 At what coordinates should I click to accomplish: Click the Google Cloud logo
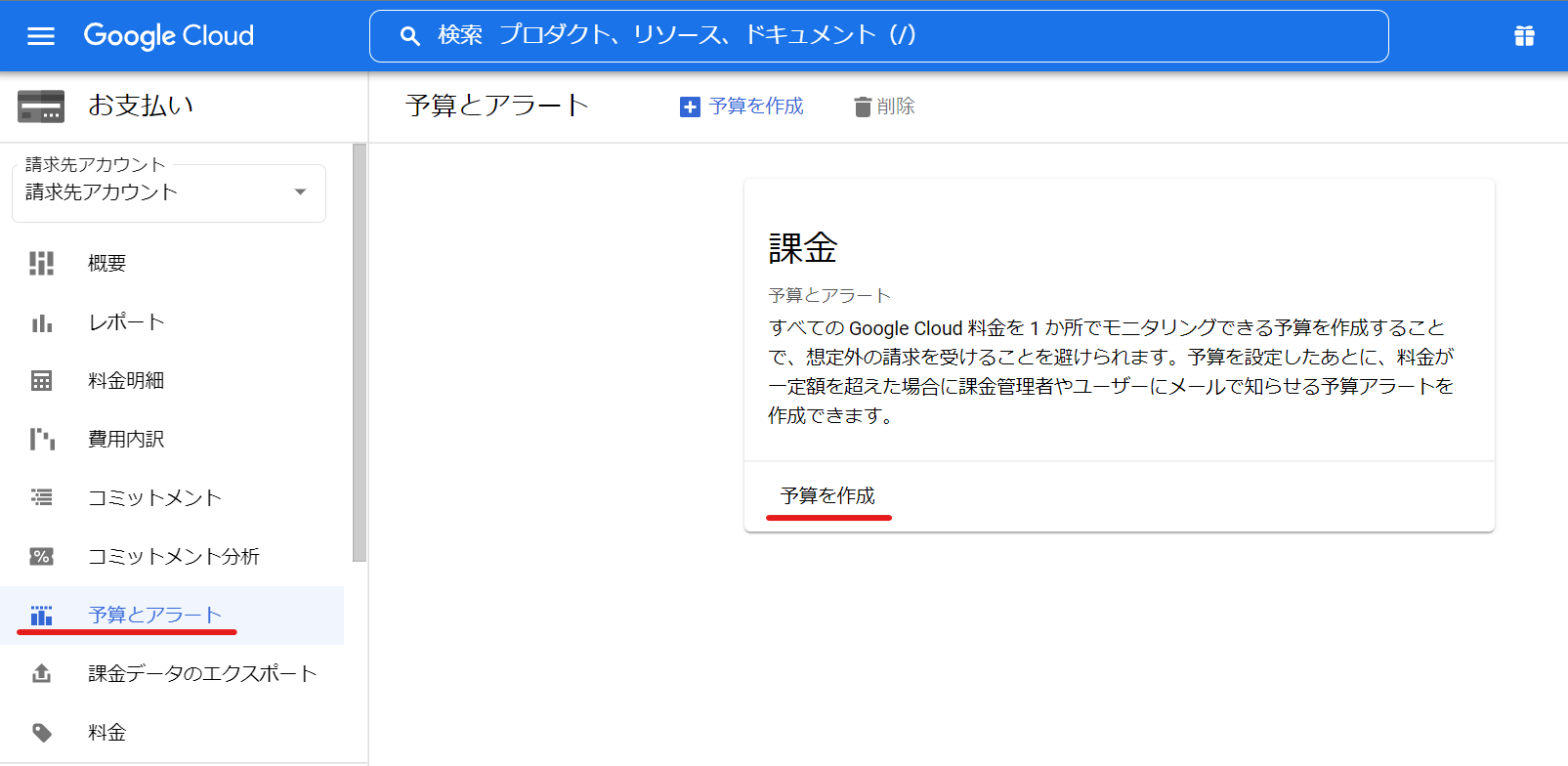pyautogui.click(x=169, y=36)
